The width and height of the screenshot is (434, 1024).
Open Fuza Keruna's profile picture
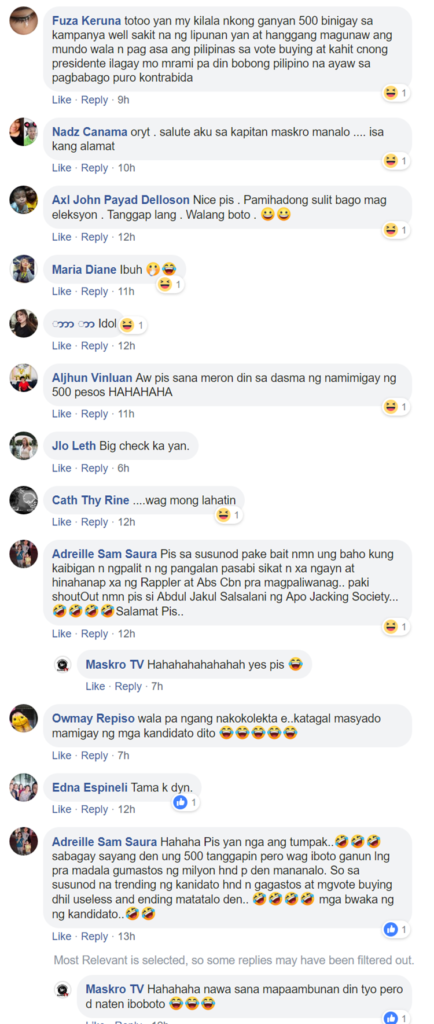click(23, 20)
